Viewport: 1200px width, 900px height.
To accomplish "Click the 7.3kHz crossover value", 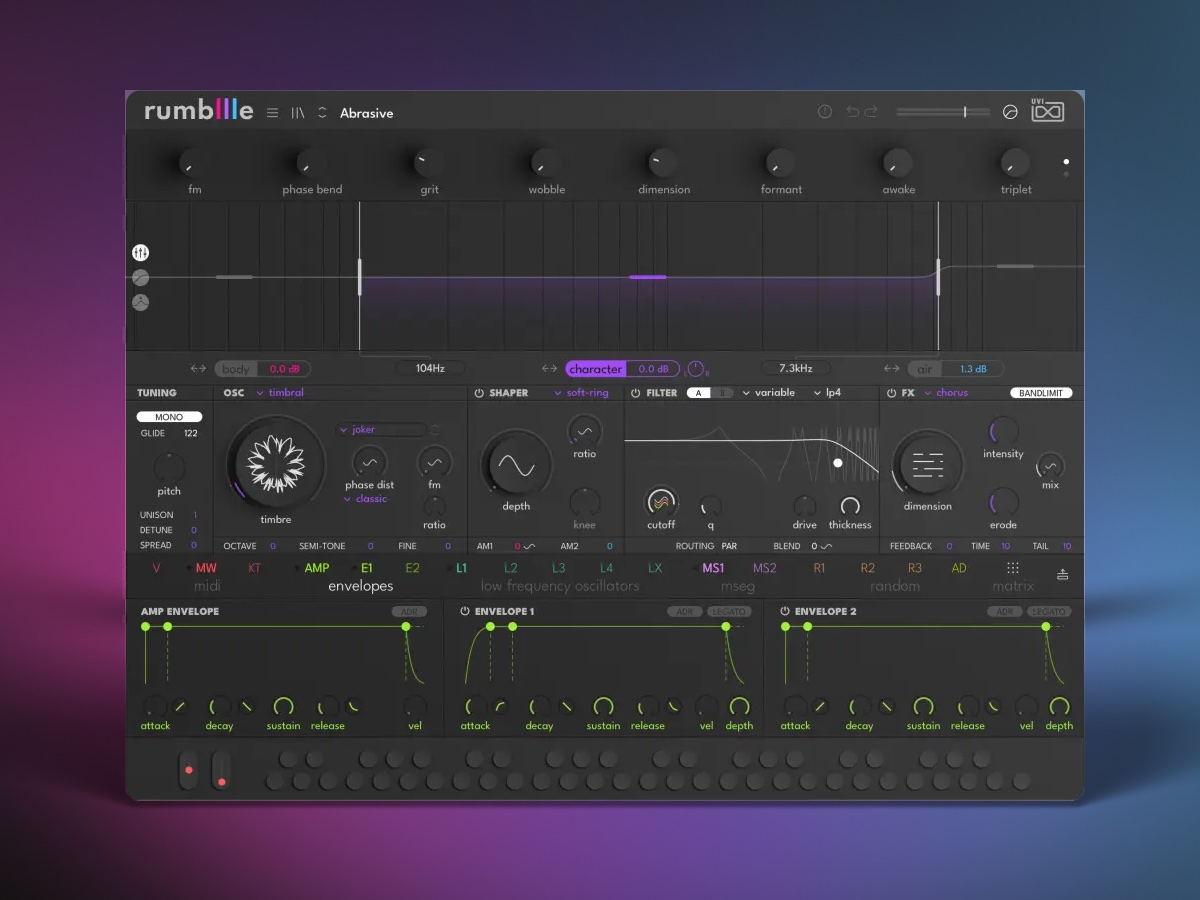I will (x=795, y=368).
